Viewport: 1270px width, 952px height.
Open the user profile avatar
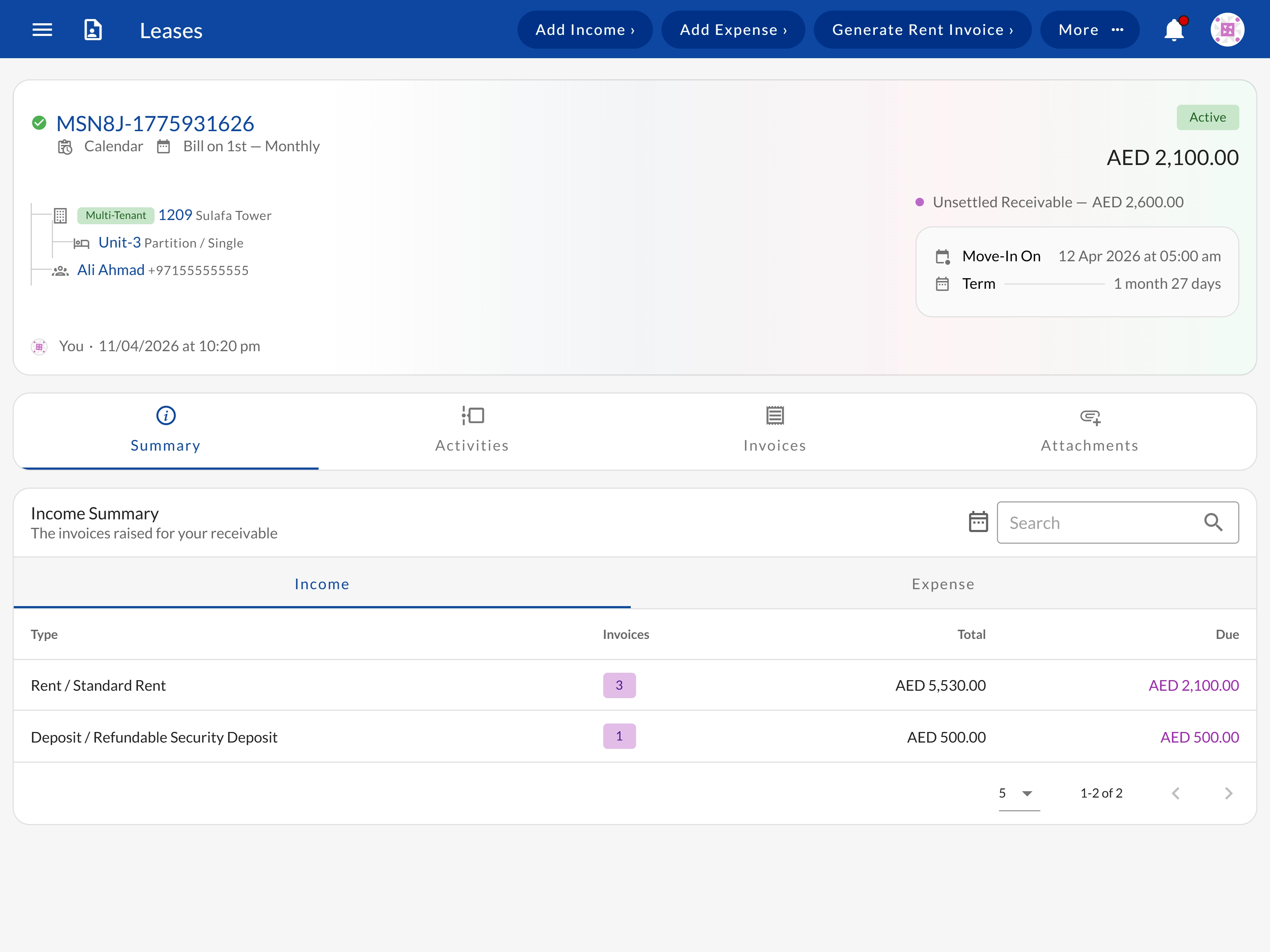1228,30
